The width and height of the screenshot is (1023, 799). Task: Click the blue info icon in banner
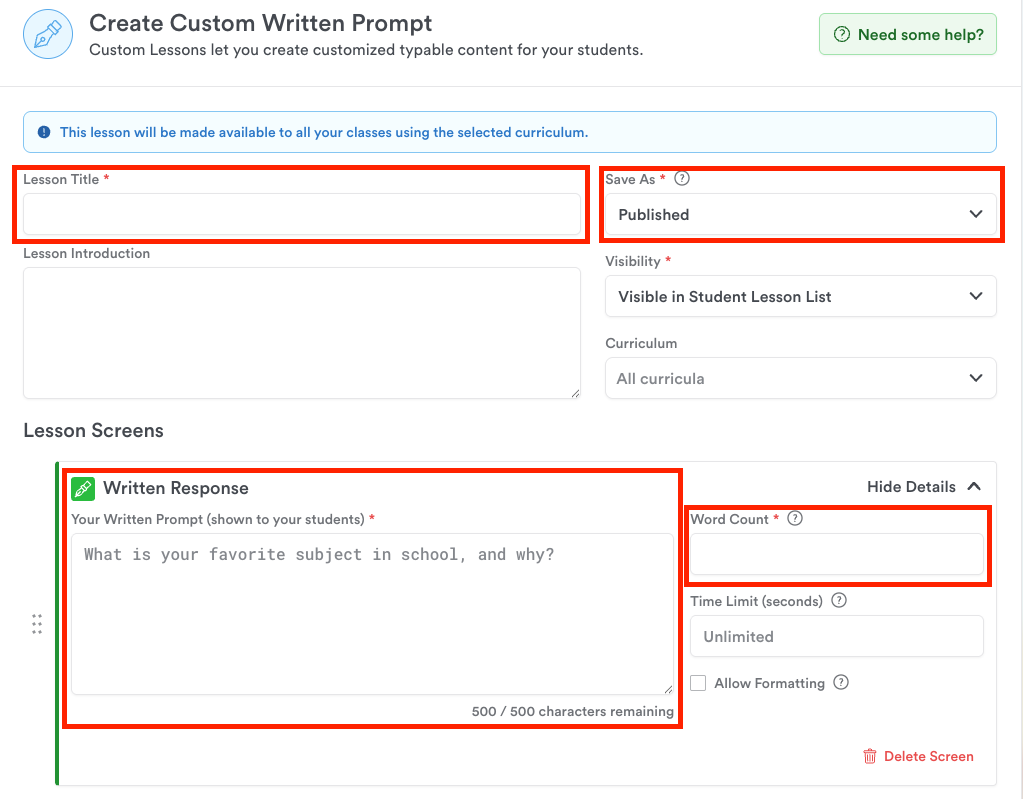click(x=44, y=132)
